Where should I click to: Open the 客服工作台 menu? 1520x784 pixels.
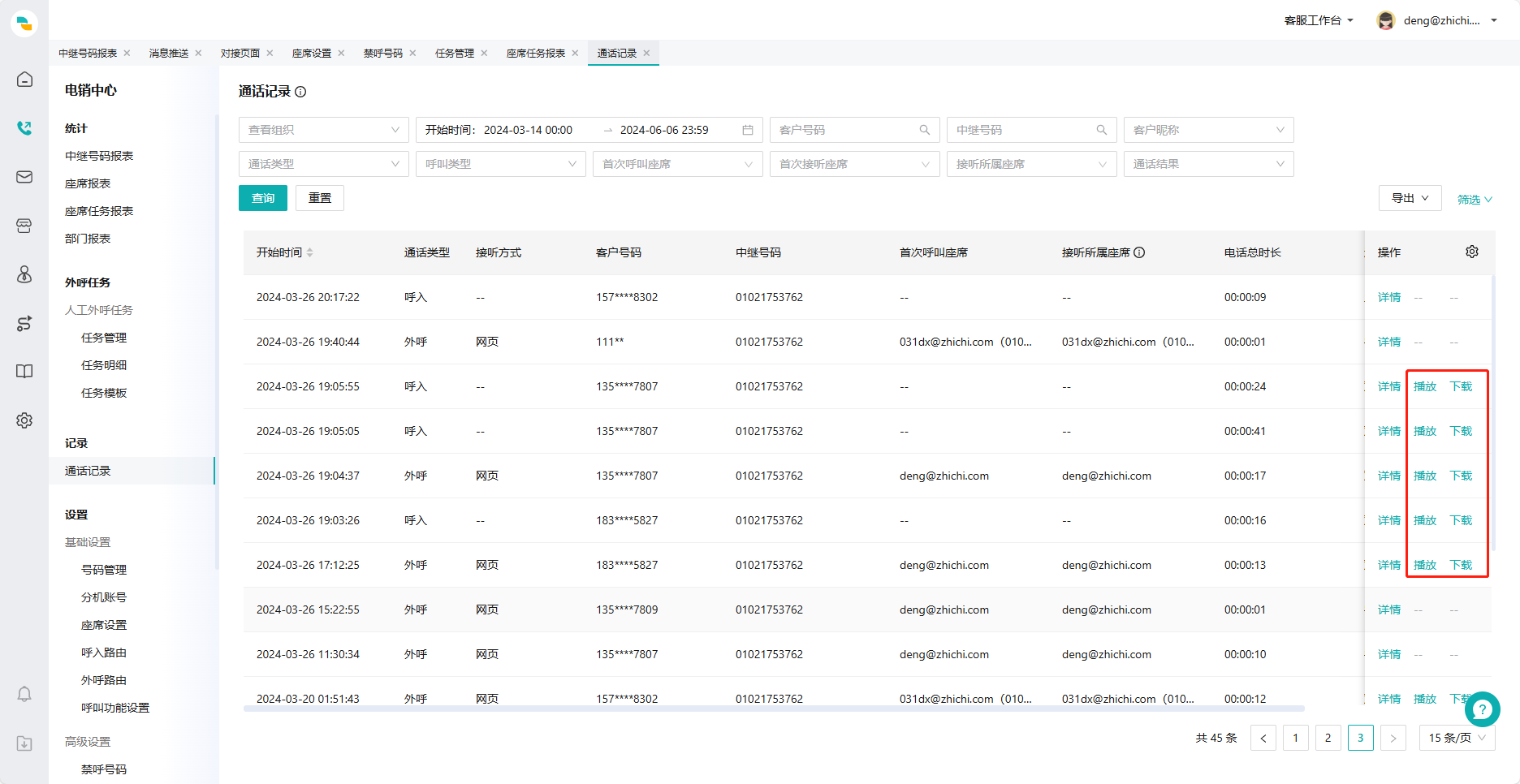point(1319,20)
